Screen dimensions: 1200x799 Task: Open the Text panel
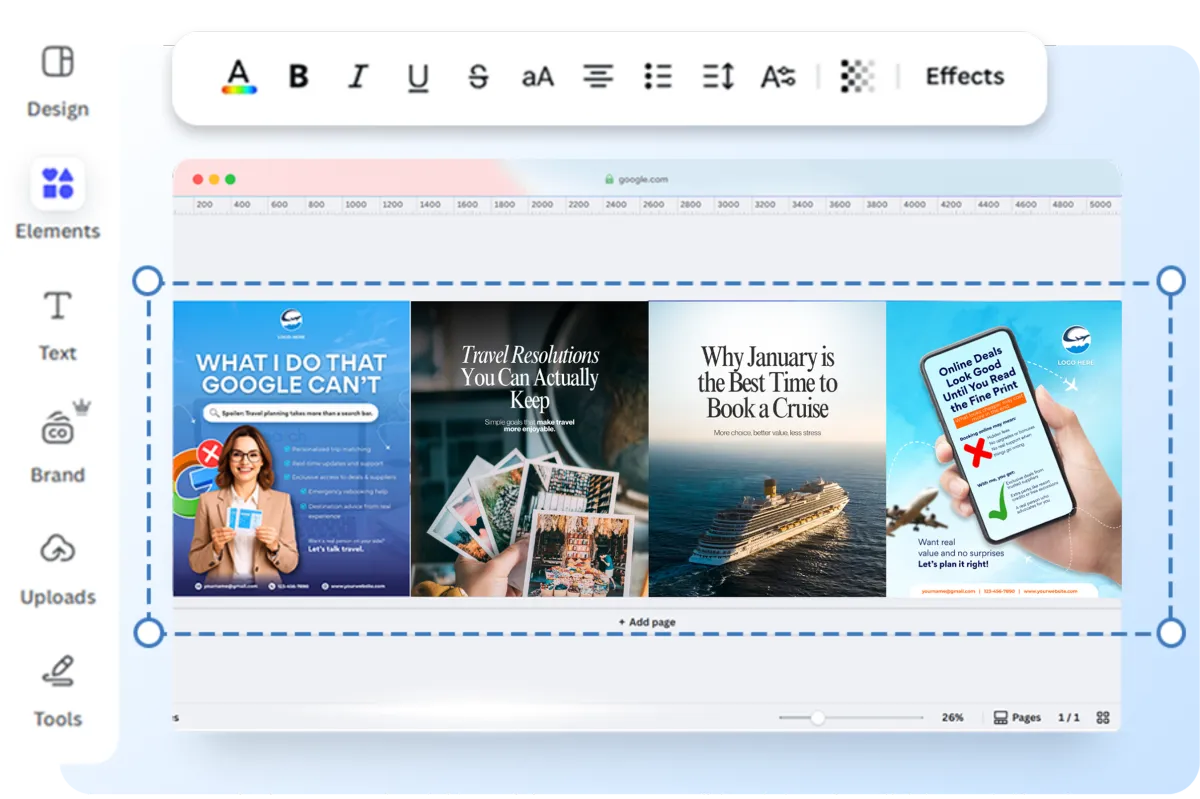[x=57, y=323]
